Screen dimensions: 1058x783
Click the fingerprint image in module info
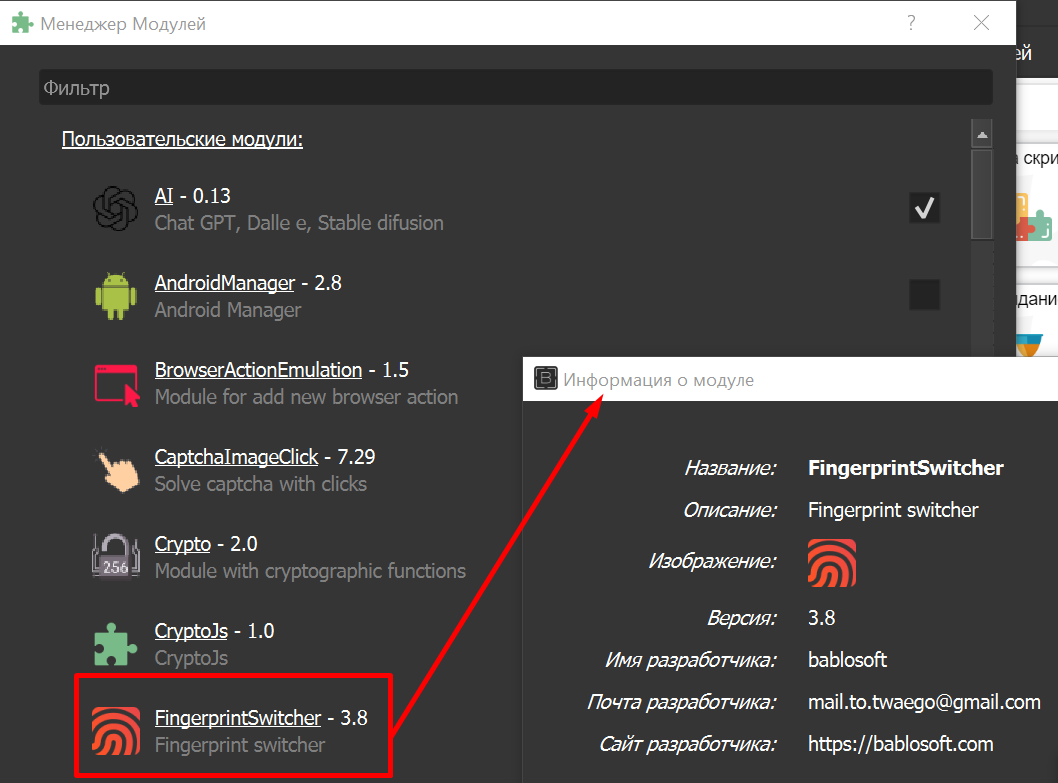pos(831,563)
